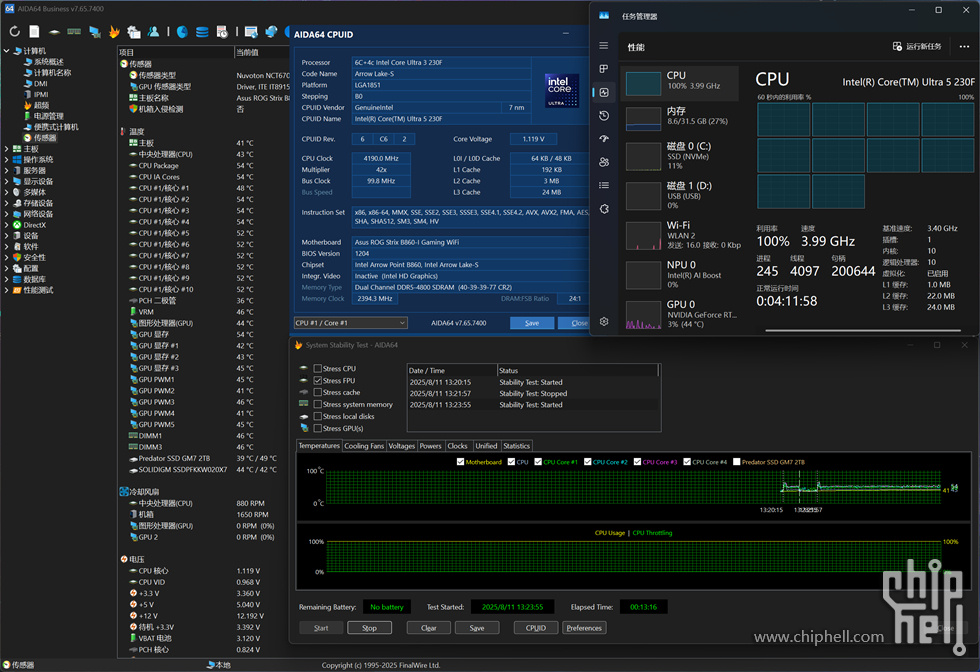Screen dimensions: 980x672
Task: Open Startup apps gauge icon in Task Manager
Action: click(x=604, y=139)
